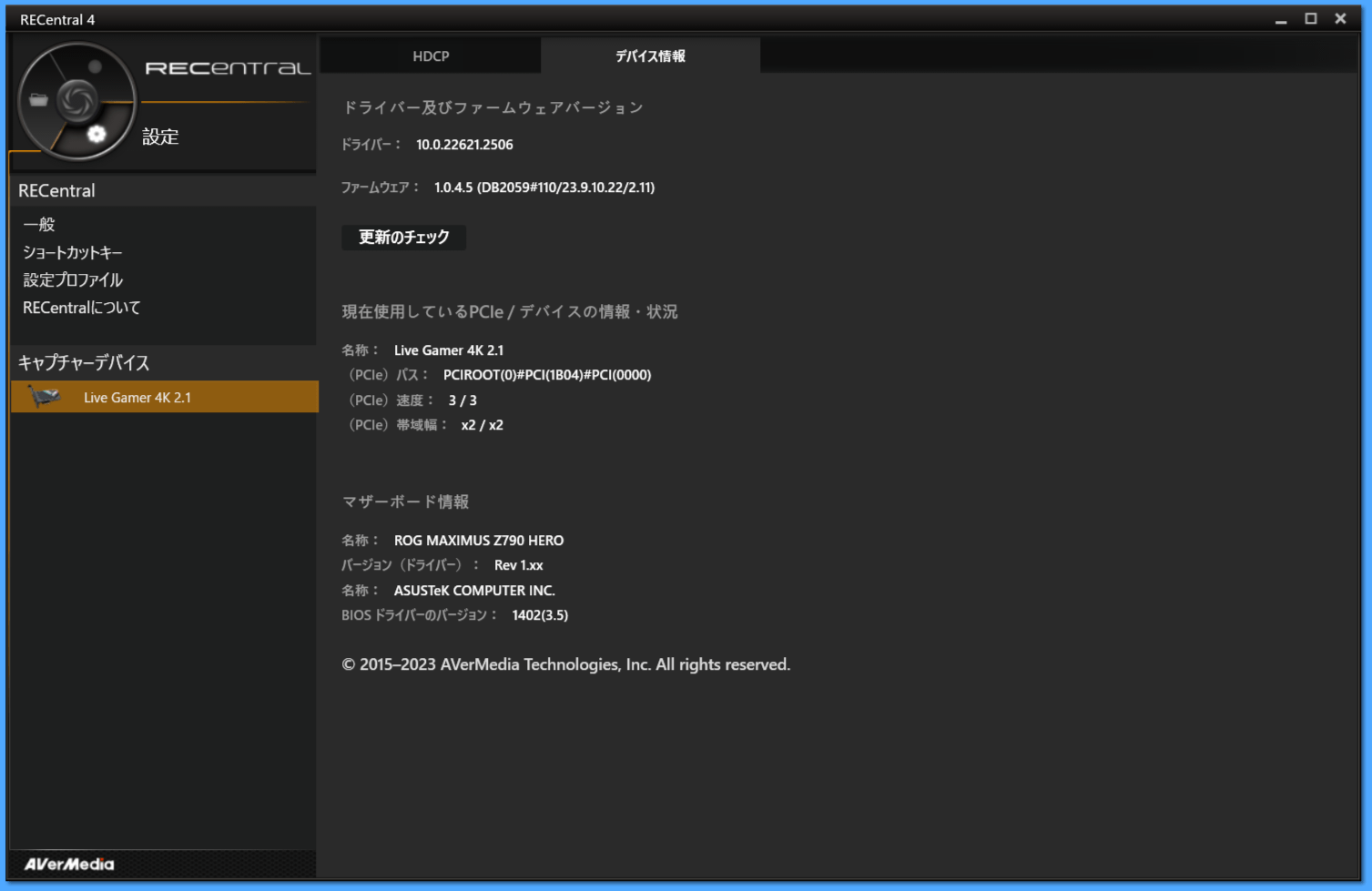Click the ドライバー及びファームウェアバージョン heading
1372x891 pixels.
coord(493,107)
